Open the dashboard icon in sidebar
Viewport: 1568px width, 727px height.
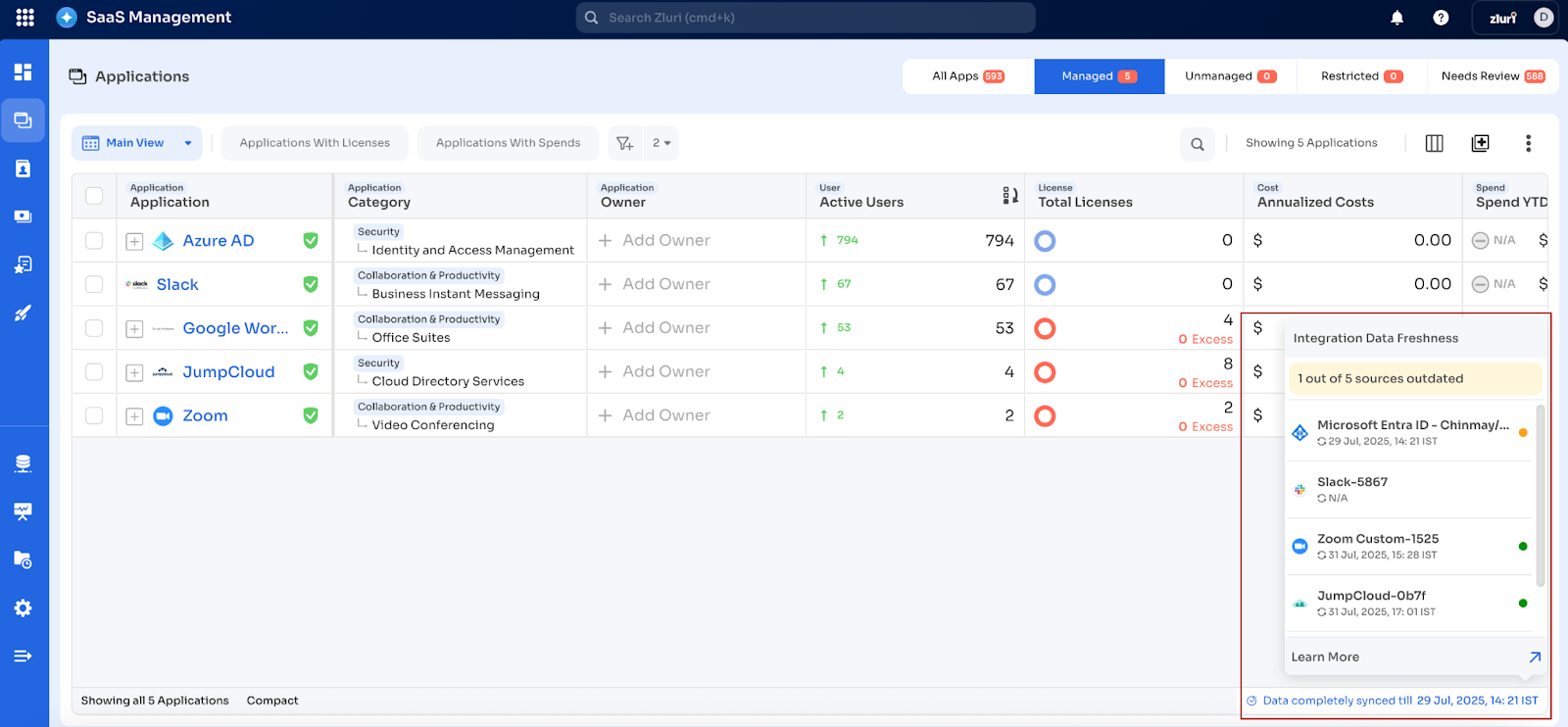point(24,72)
